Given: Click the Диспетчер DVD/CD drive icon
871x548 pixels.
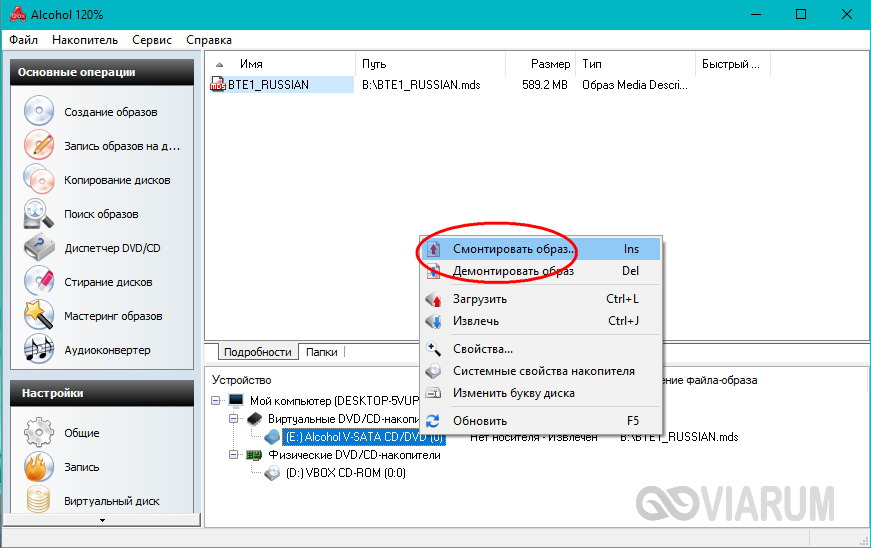Looking at the screenshot, I should [x=39, y=247].
